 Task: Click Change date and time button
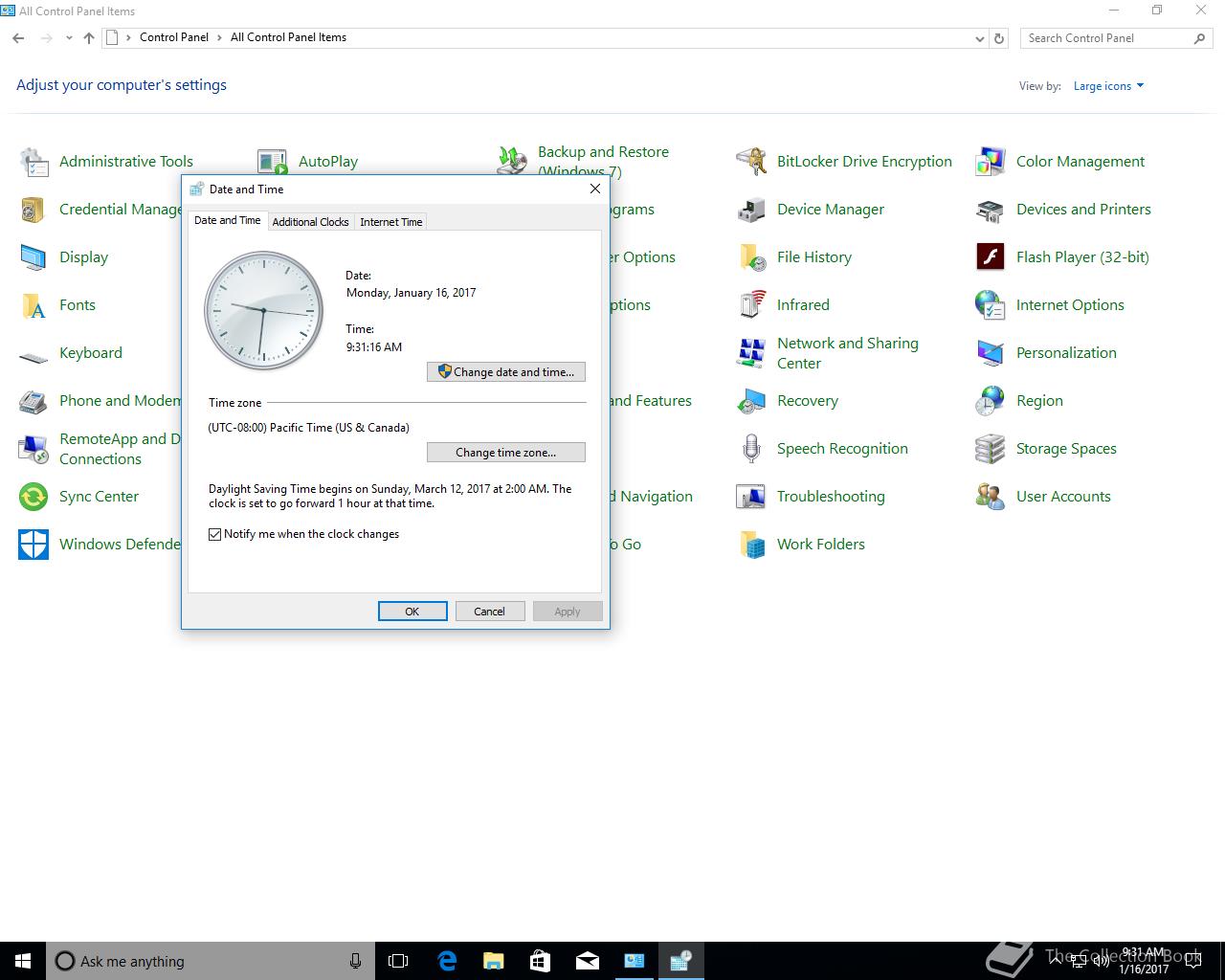click(506, 372)
